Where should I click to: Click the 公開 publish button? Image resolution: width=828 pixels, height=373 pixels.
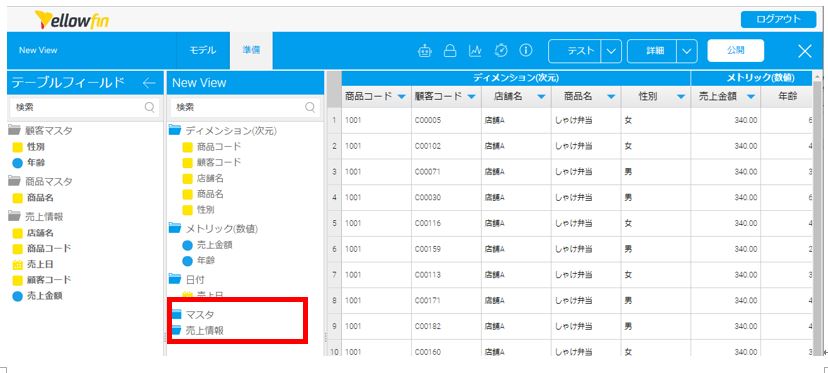point(735,51)
